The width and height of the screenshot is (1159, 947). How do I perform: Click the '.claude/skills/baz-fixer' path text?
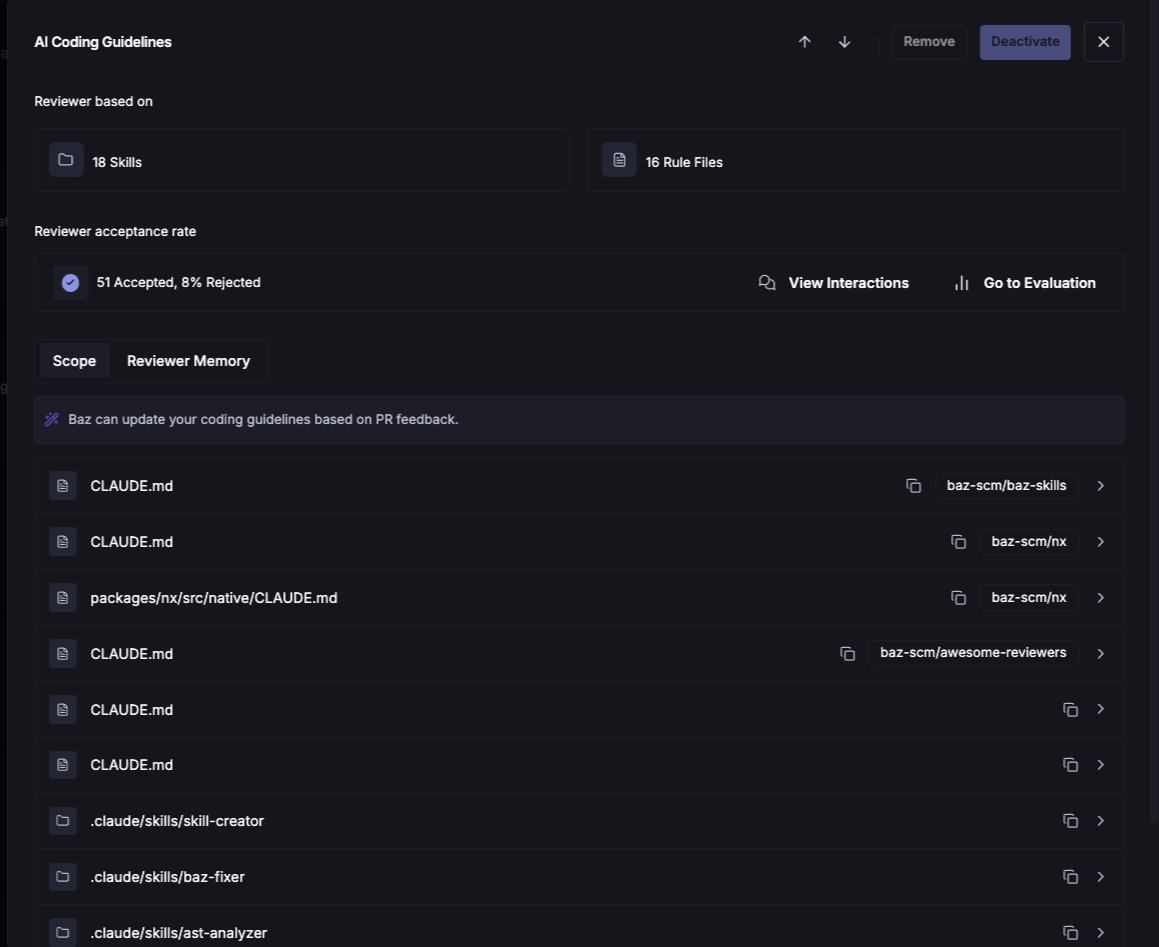tap(167, 877)
